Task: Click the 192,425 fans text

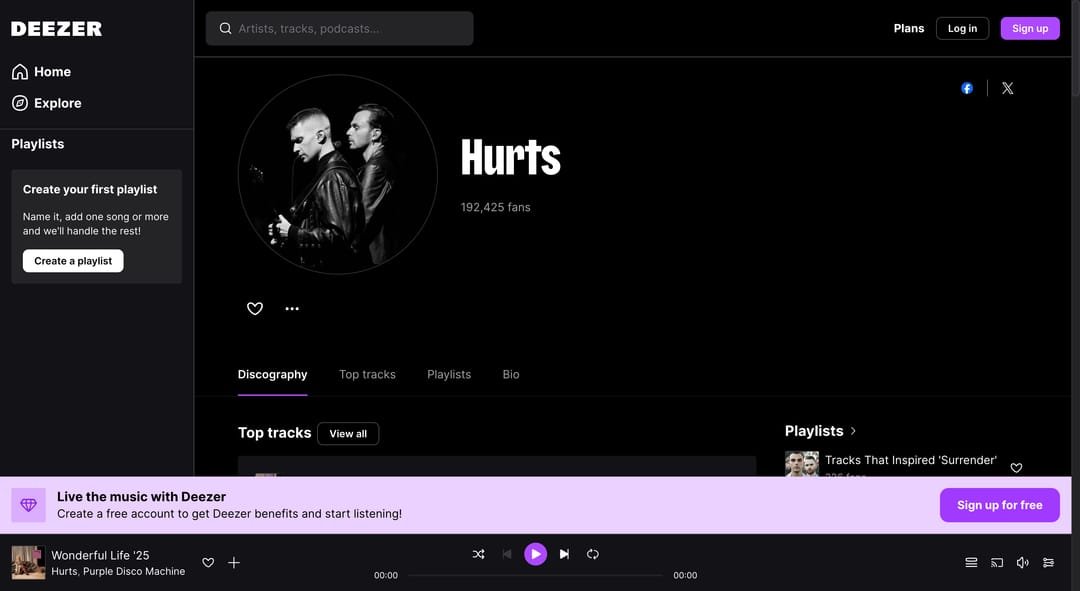Action: click(496, 207)
